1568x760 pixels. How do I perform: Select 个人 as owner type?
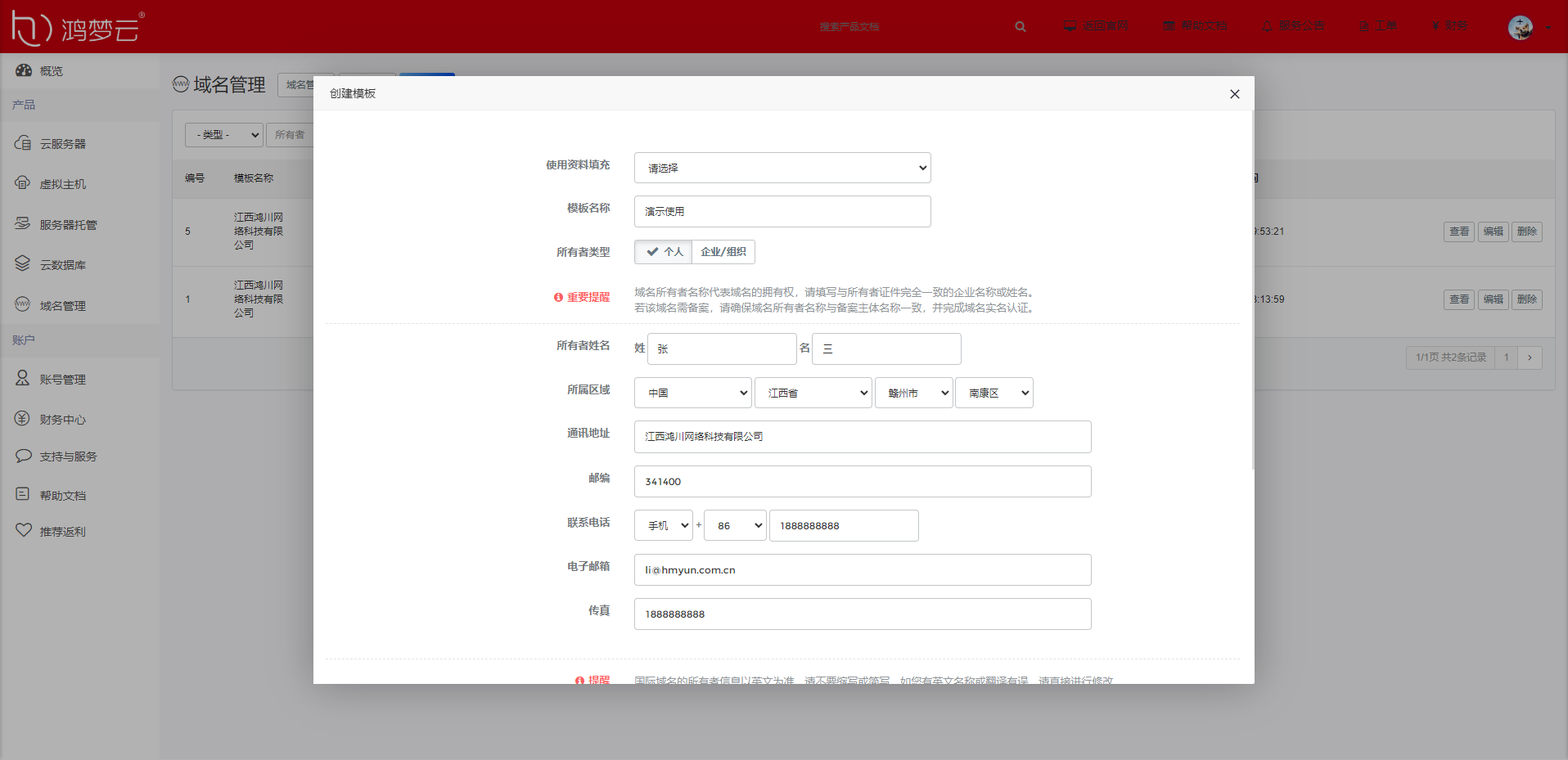coord(664,252)
